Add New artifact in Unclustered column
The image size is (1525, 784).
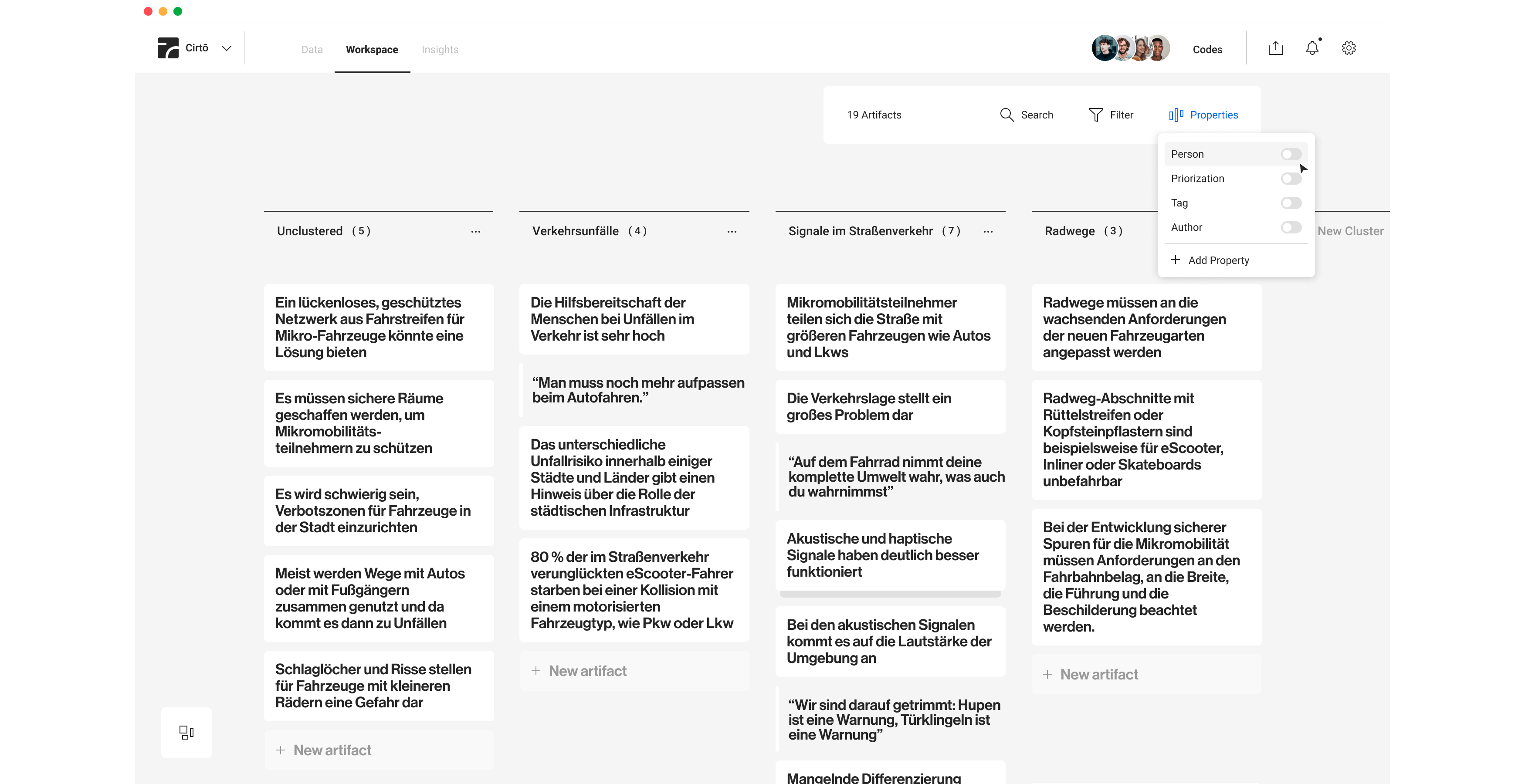(x=379, y=750)
